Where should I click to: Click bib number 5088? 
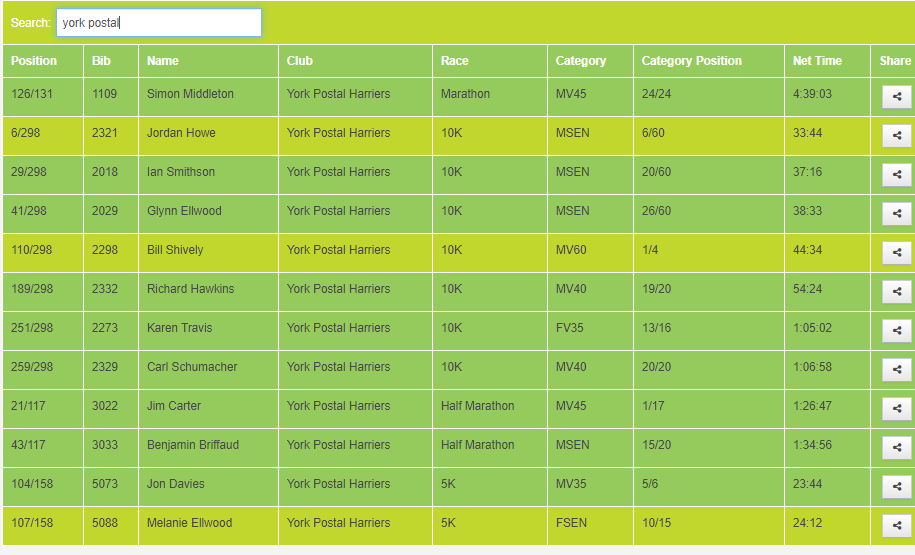[x=104, y=523]
